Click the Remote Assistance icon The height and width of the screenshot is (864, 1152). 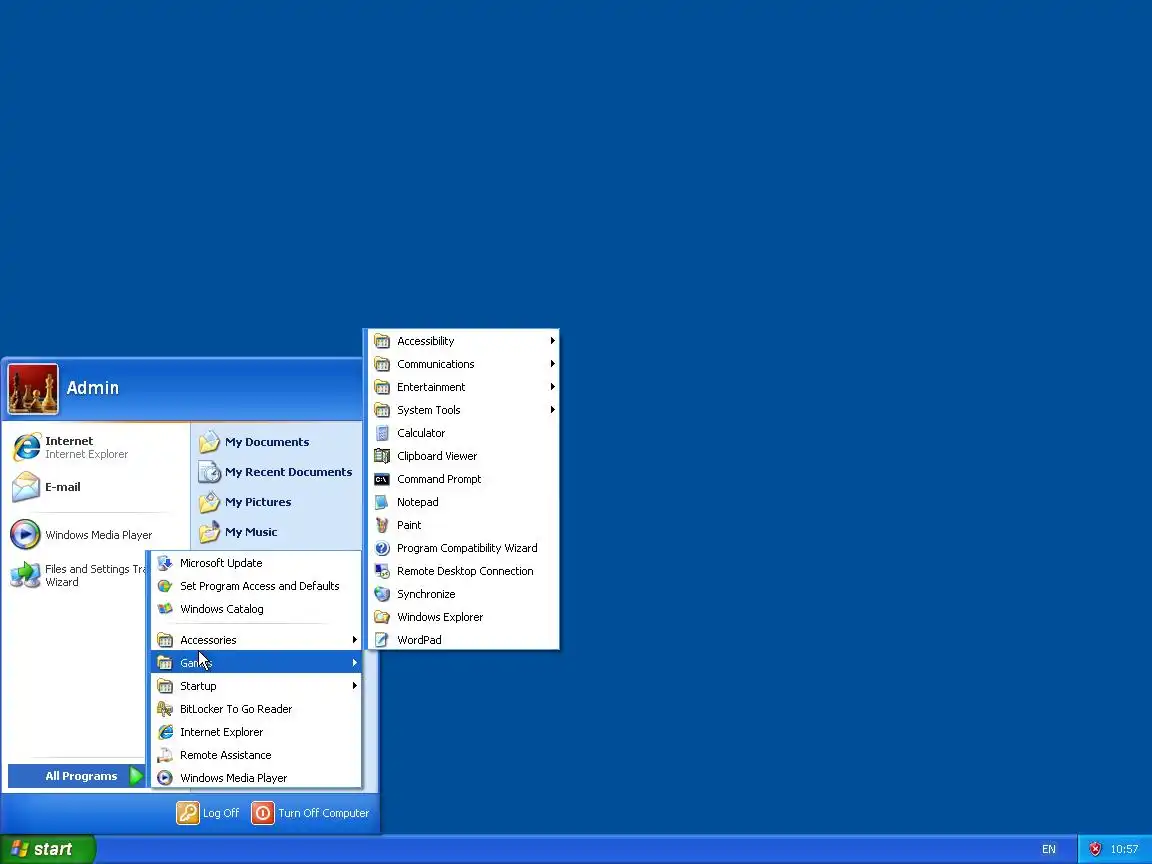point(165,755)
